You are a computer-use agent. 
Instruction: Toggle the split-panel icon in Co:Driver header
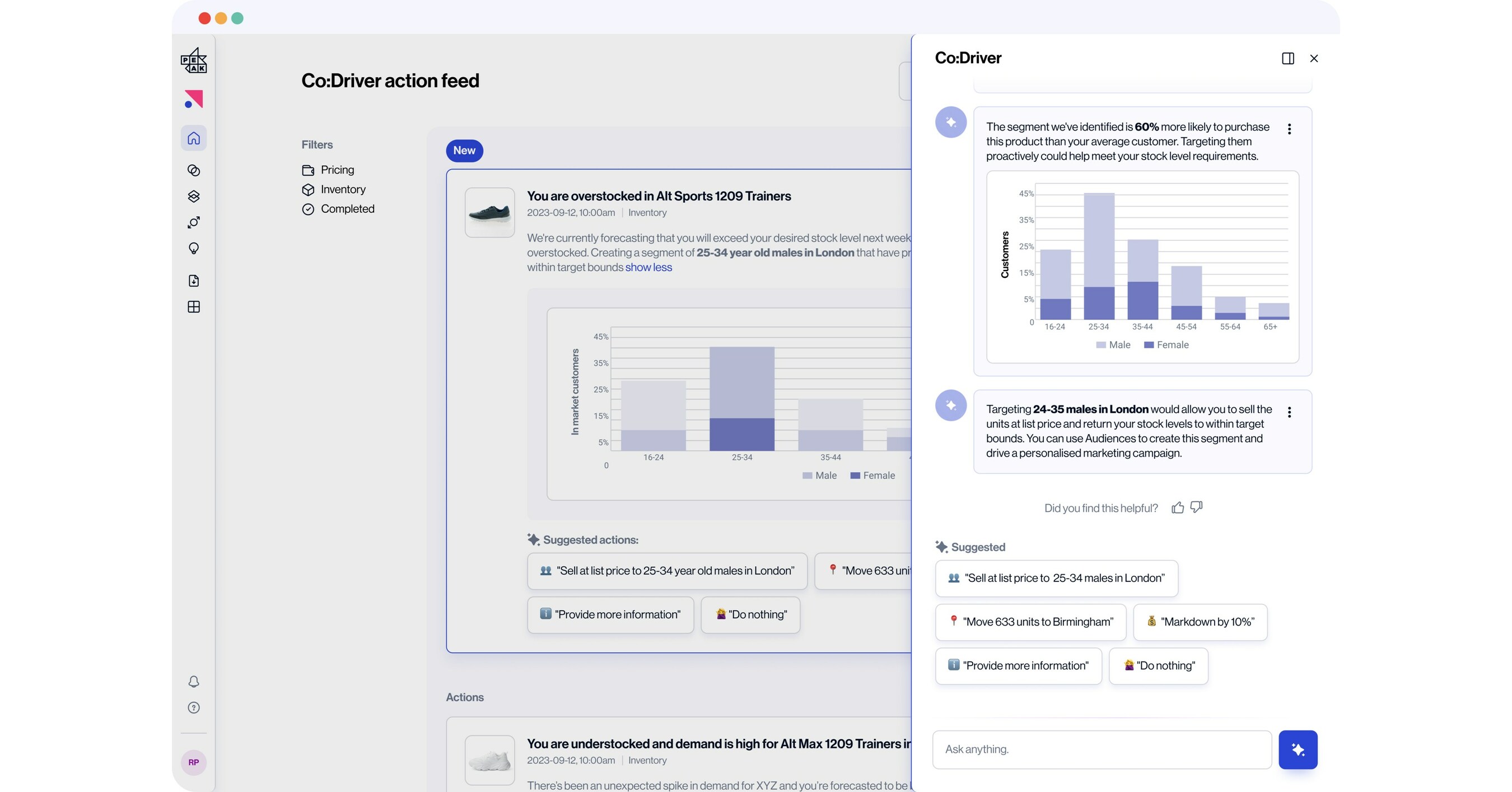(x=1289, y=58)
